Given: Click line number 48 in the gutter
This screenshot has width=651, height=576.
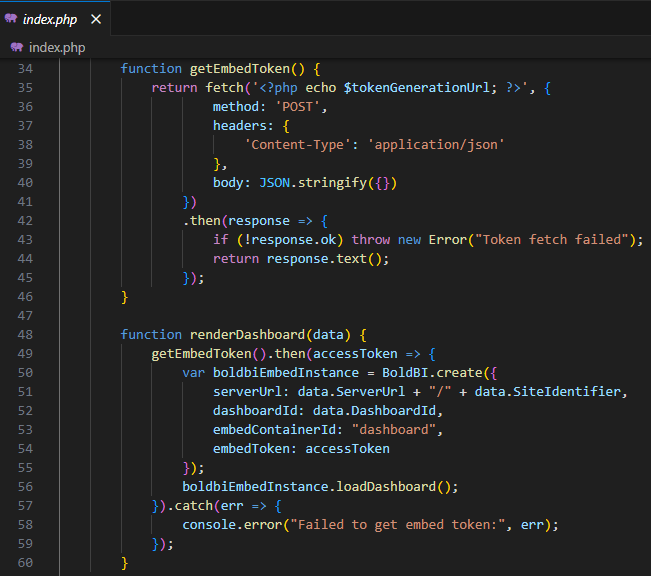Looking at the screenshot, I should click(x=25, y=334).
